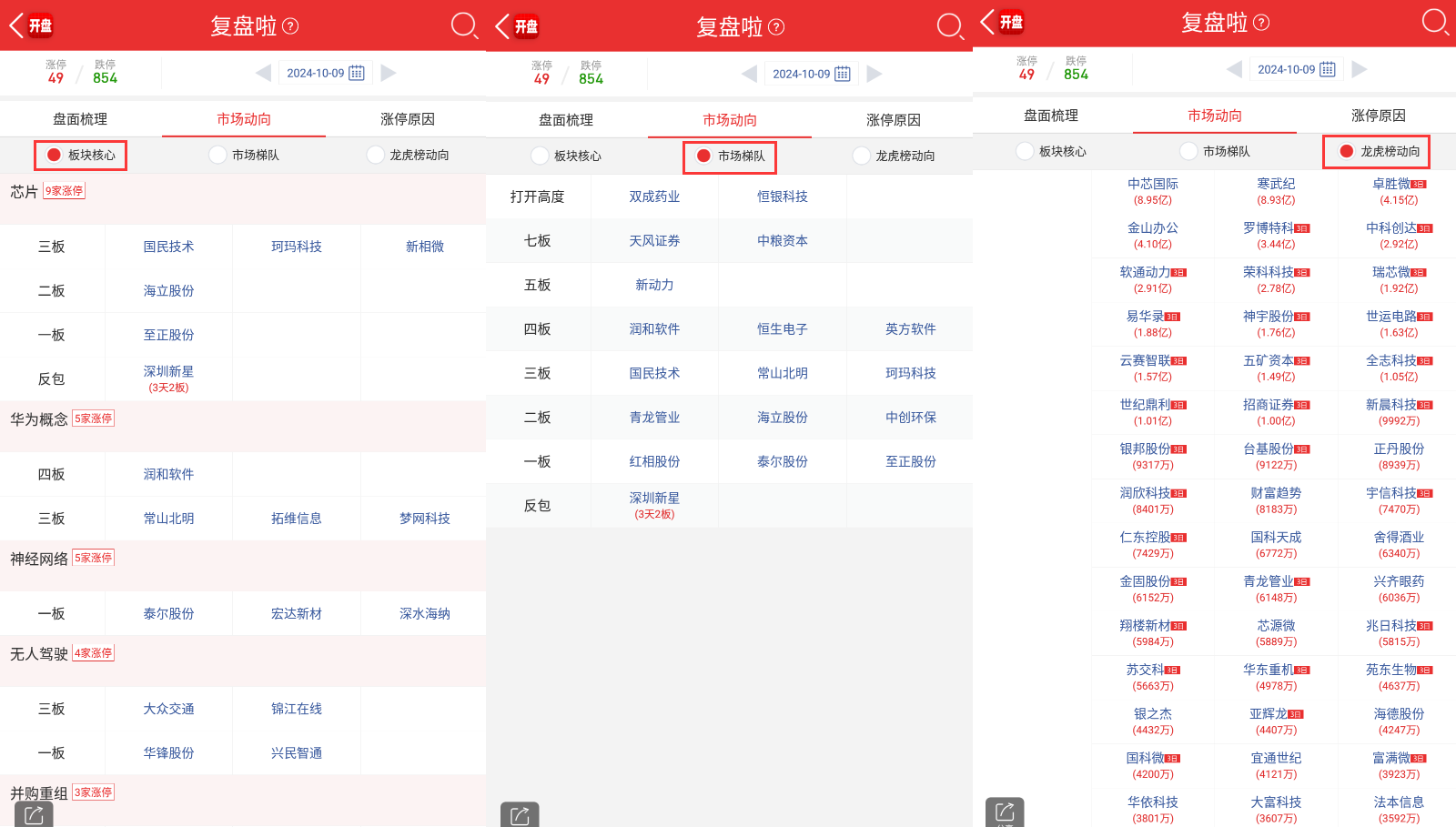The width and height of the screenshot is (1456, 827).
Task: Tap share icon at bottom of left panel
Action: coord(34,815)
